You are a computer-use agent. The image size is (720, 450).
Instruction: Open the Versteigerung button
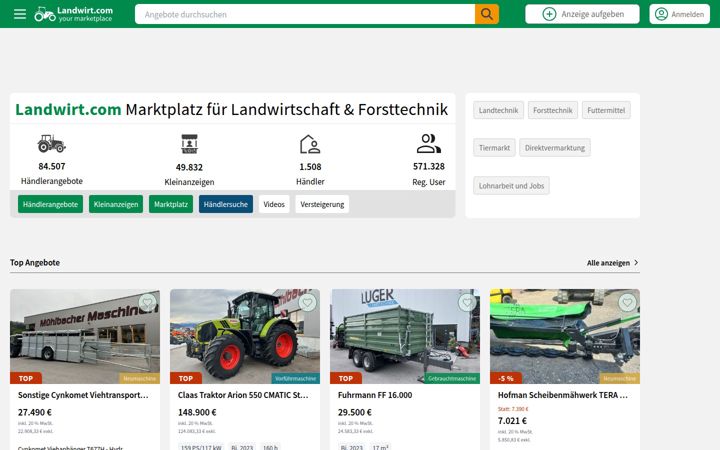point(322,204)
